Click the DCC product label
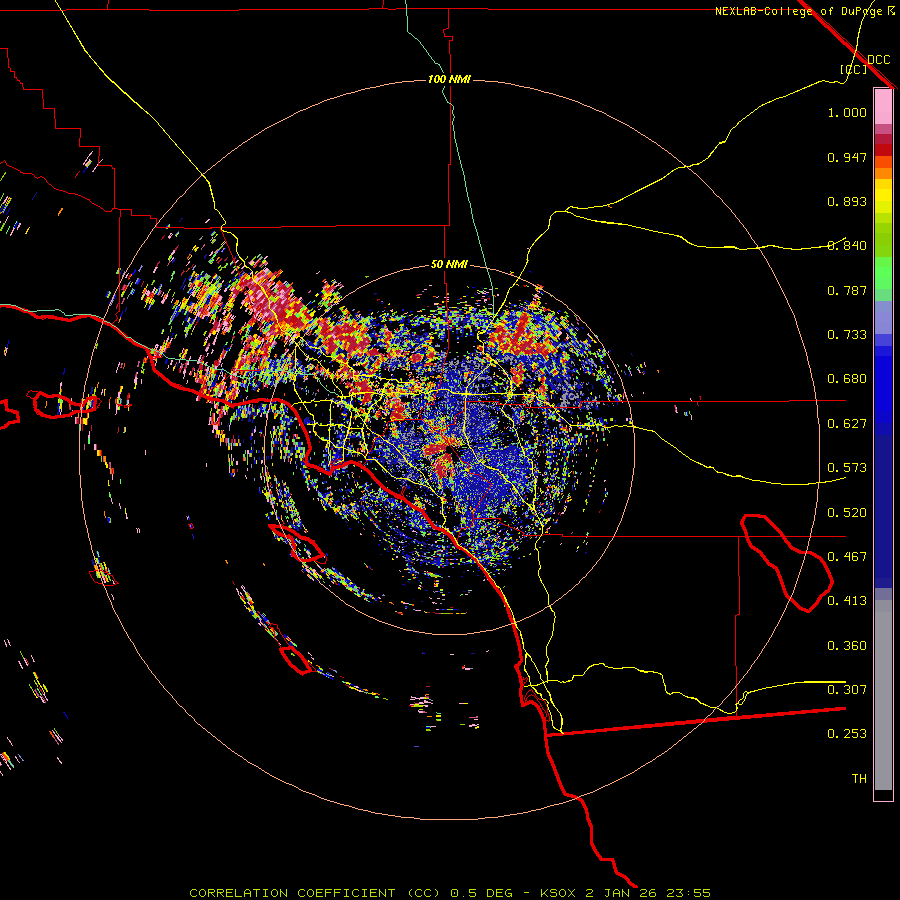The height and width of the screenshot is (900, 900). pos(878,60)
